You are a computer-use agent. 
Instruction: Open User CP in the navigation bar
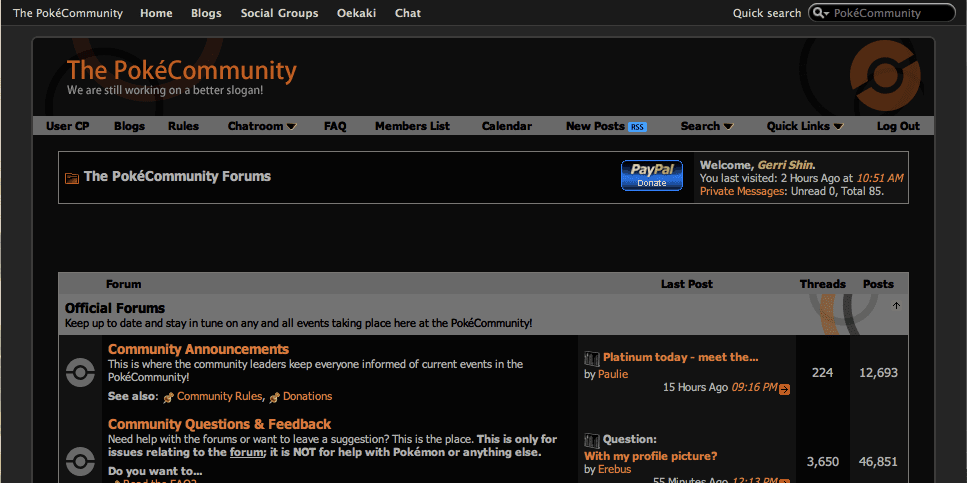coord(68,126)
